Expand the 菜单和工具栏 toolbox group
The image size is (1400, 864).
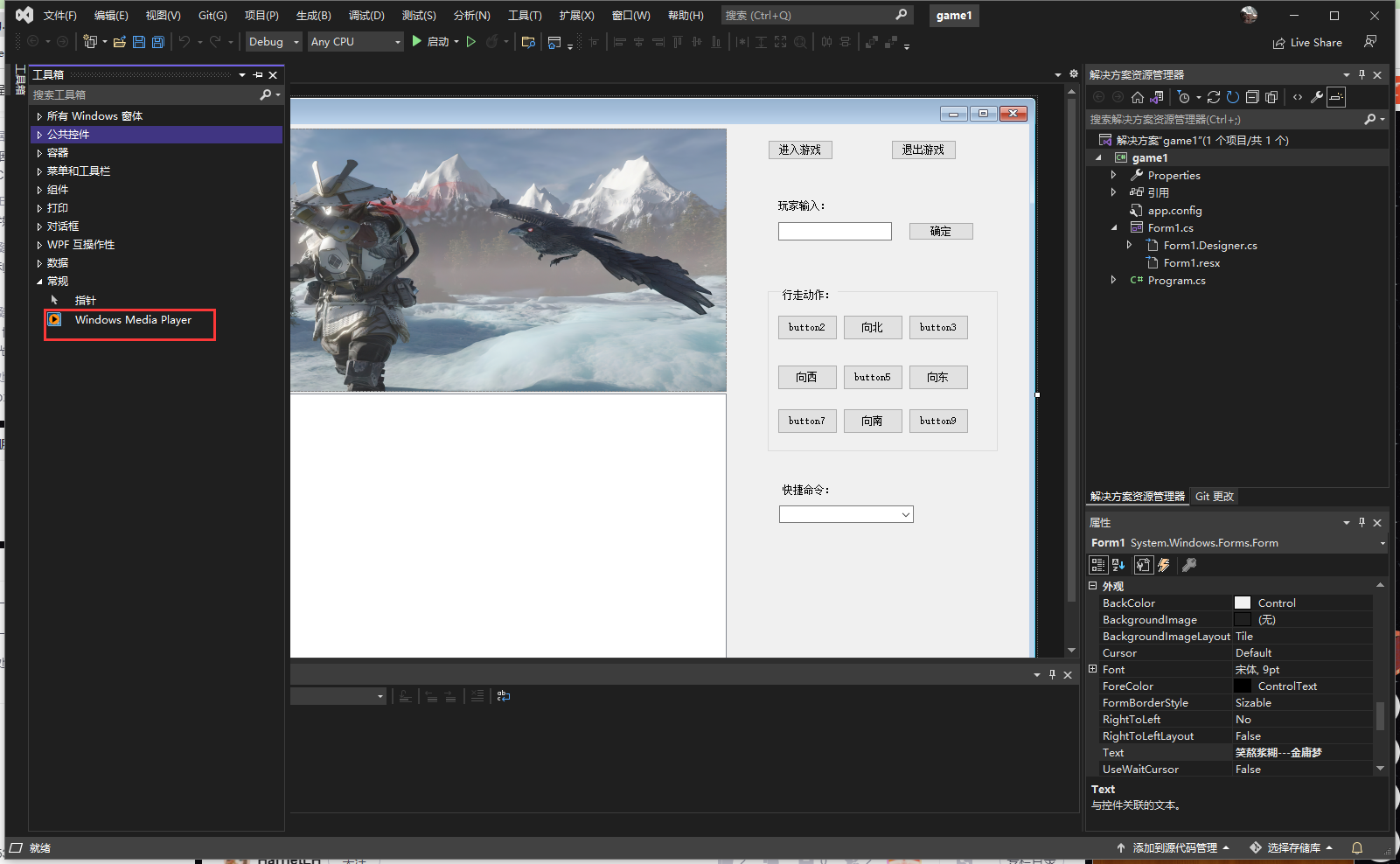pos(39,171)
